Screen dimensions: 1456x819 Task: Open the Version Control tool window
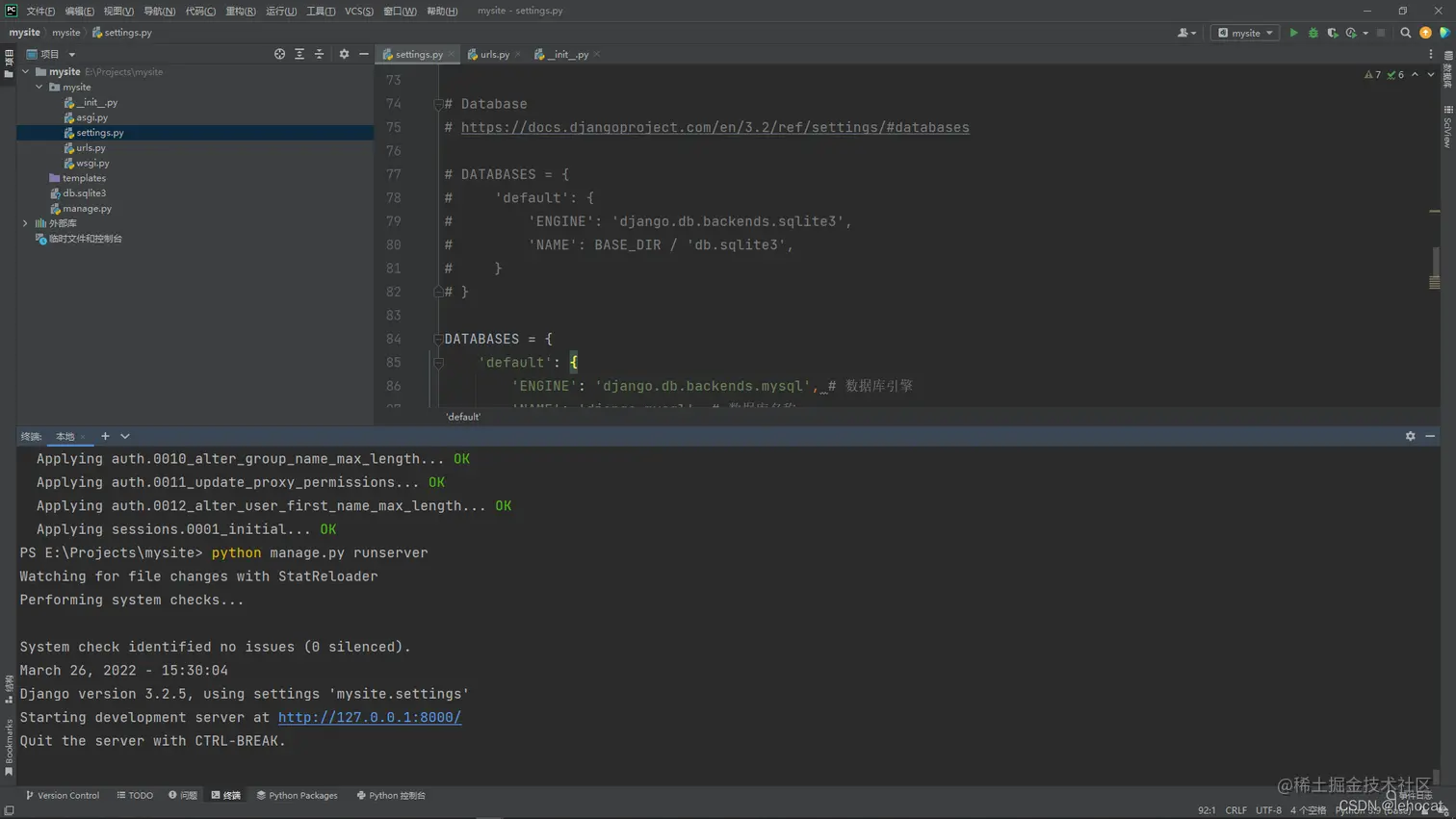coord(63,795)
